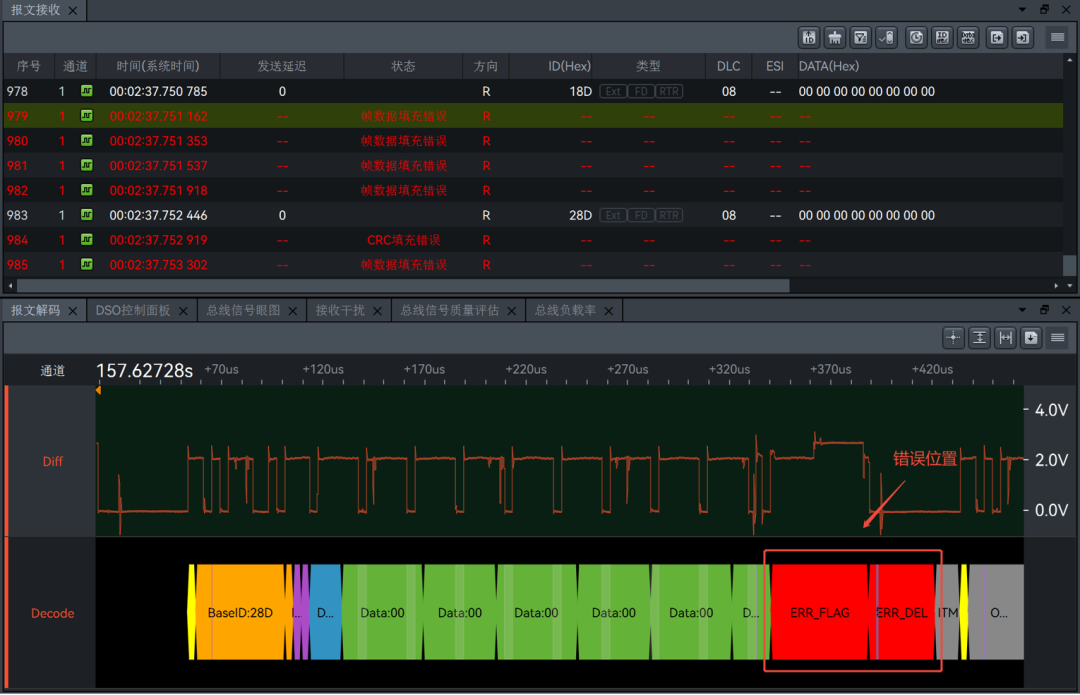The height and width of the screenshot is (695, 1080).
Task: Click the export messages file icon
Action: [997, 37]
